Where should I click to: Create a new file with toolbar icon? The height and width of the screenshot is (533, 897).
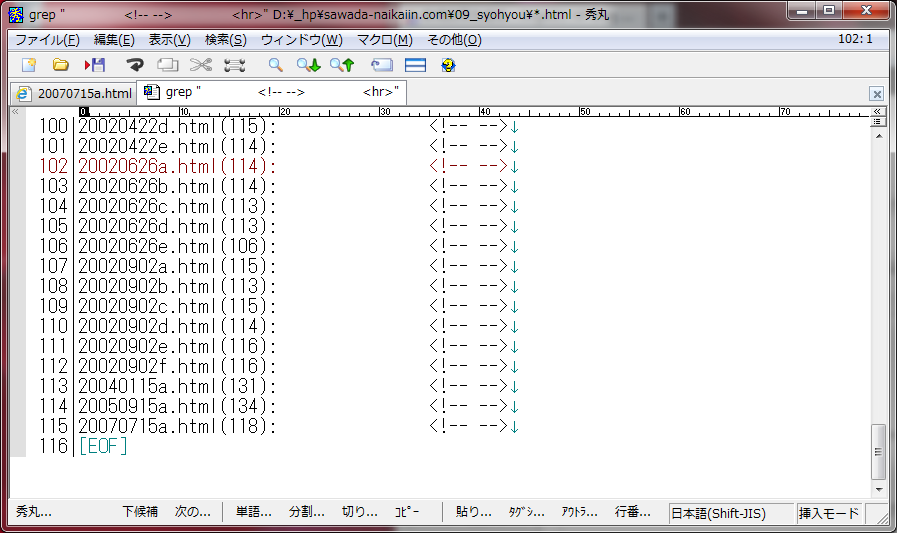[29, 65]
